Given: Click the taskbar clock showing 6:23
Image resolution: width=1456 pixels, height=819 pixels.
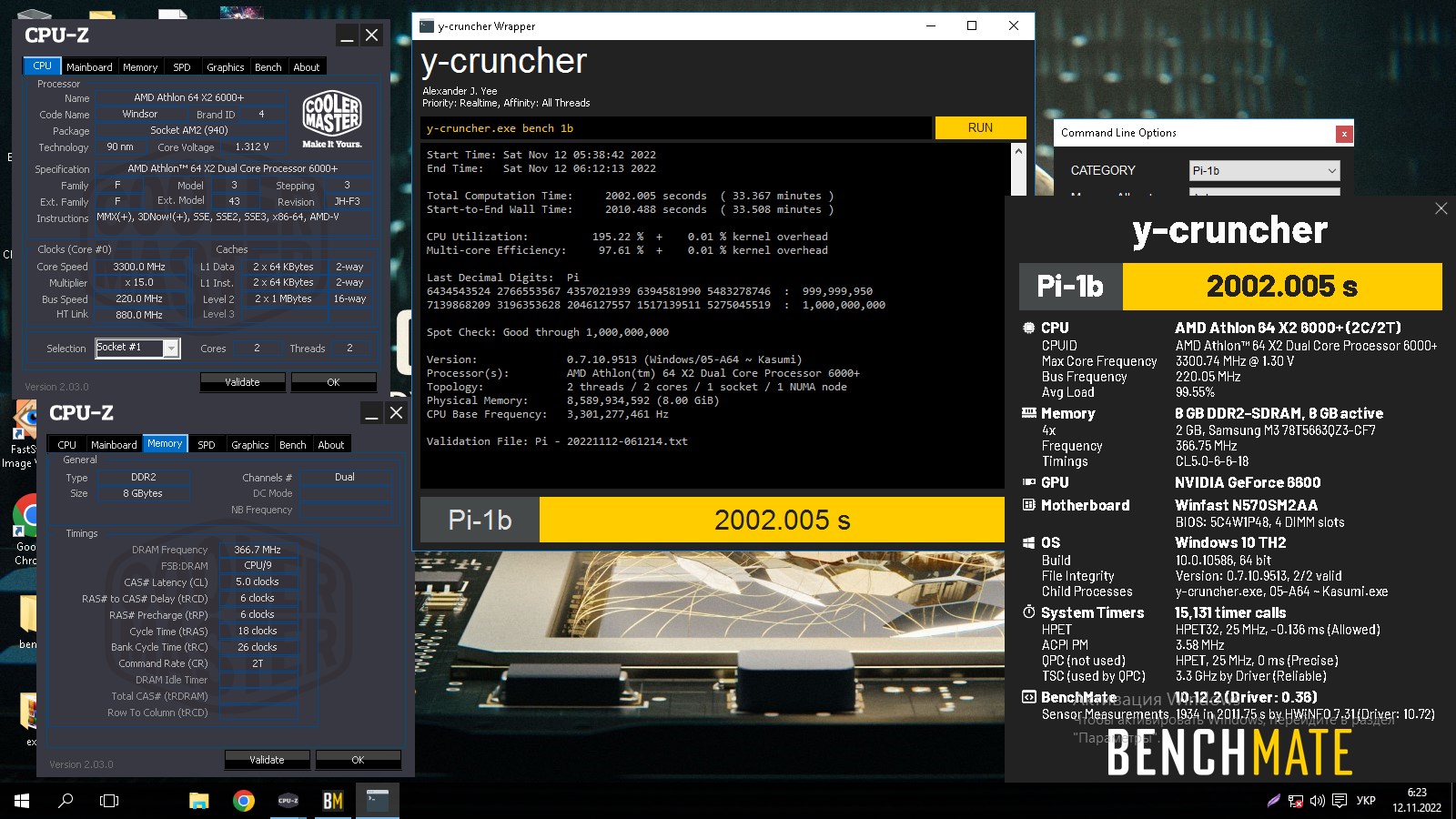Looking at the screenshot, I should pyautogui.click(x=1417, y=800).
